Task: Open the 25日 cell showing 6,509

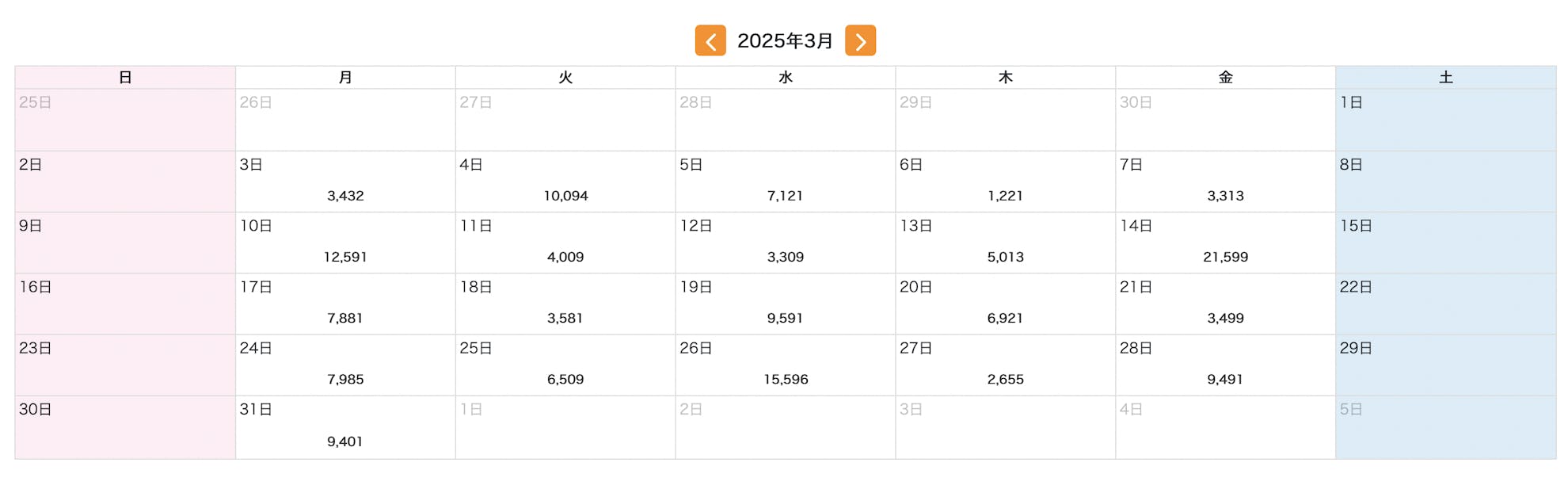Action: pyautogui.click(x=565, y=365)
